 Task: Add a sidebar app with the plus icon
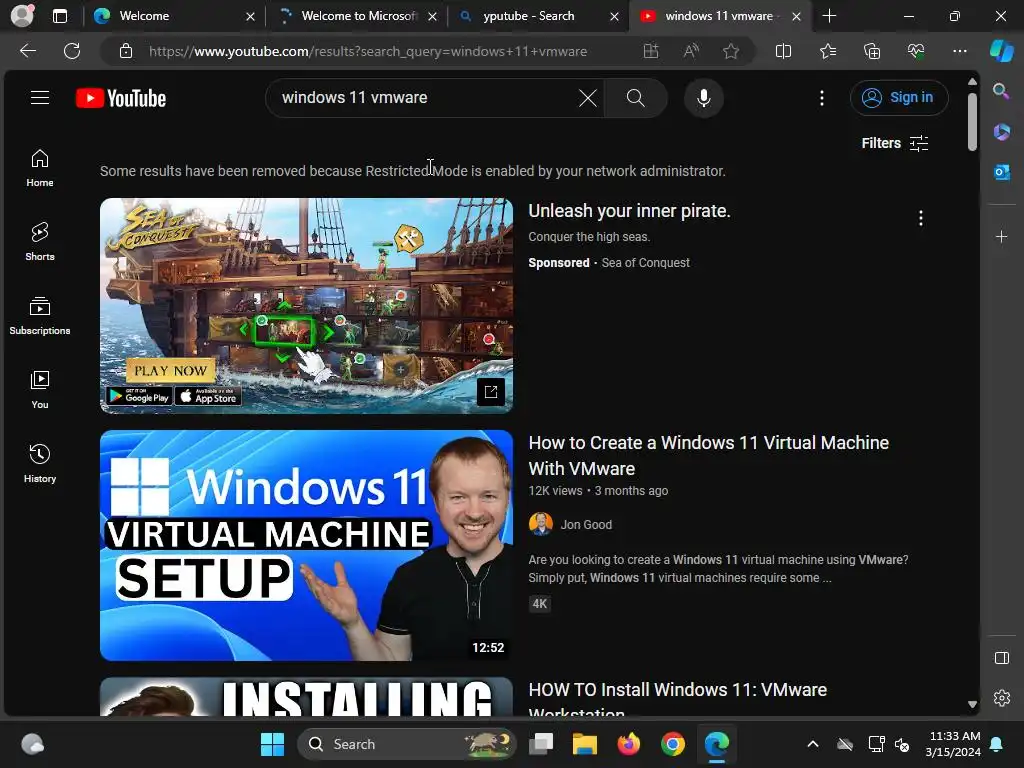click(x=1001, y=236)
